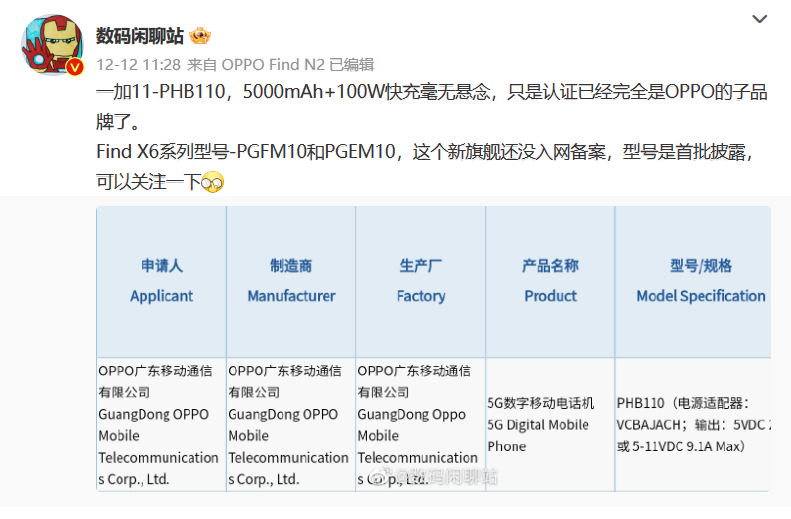Click the 申请人 Applicant column header

tap(161, 281)
